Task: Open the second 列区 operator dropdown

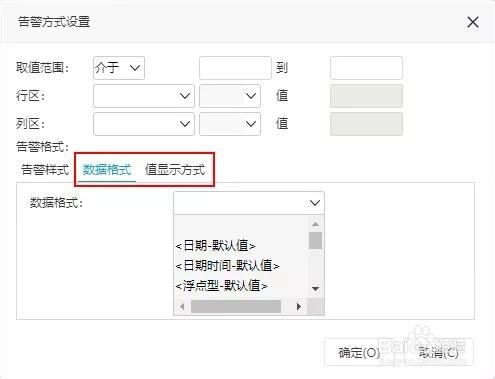Action: click(x=230, y=124)
